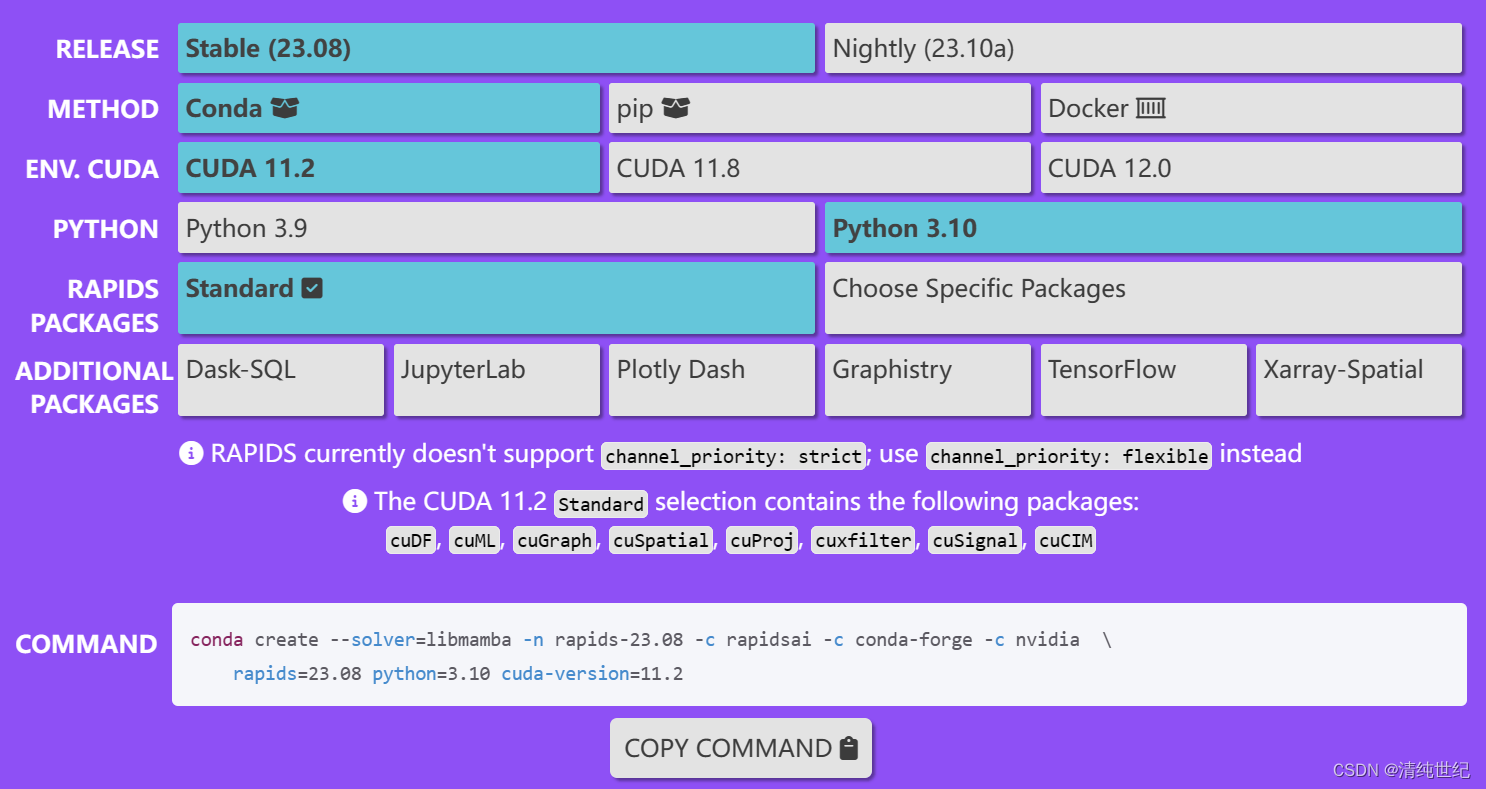This screenshot has width=1486, height=789.
Task: Click the cuCIM package tag
Action: (1066, 541)
